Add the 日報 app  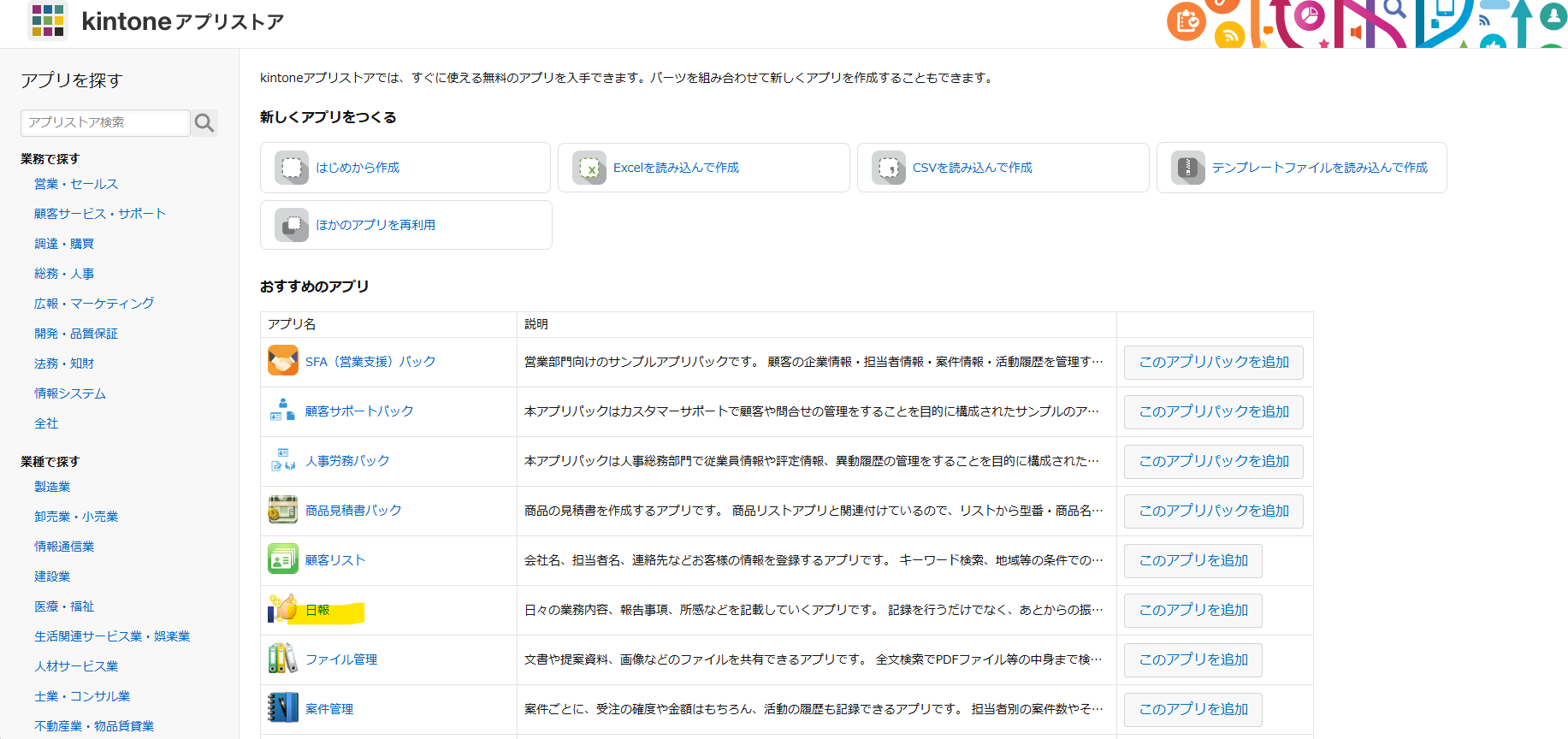tap(1193, 611)
